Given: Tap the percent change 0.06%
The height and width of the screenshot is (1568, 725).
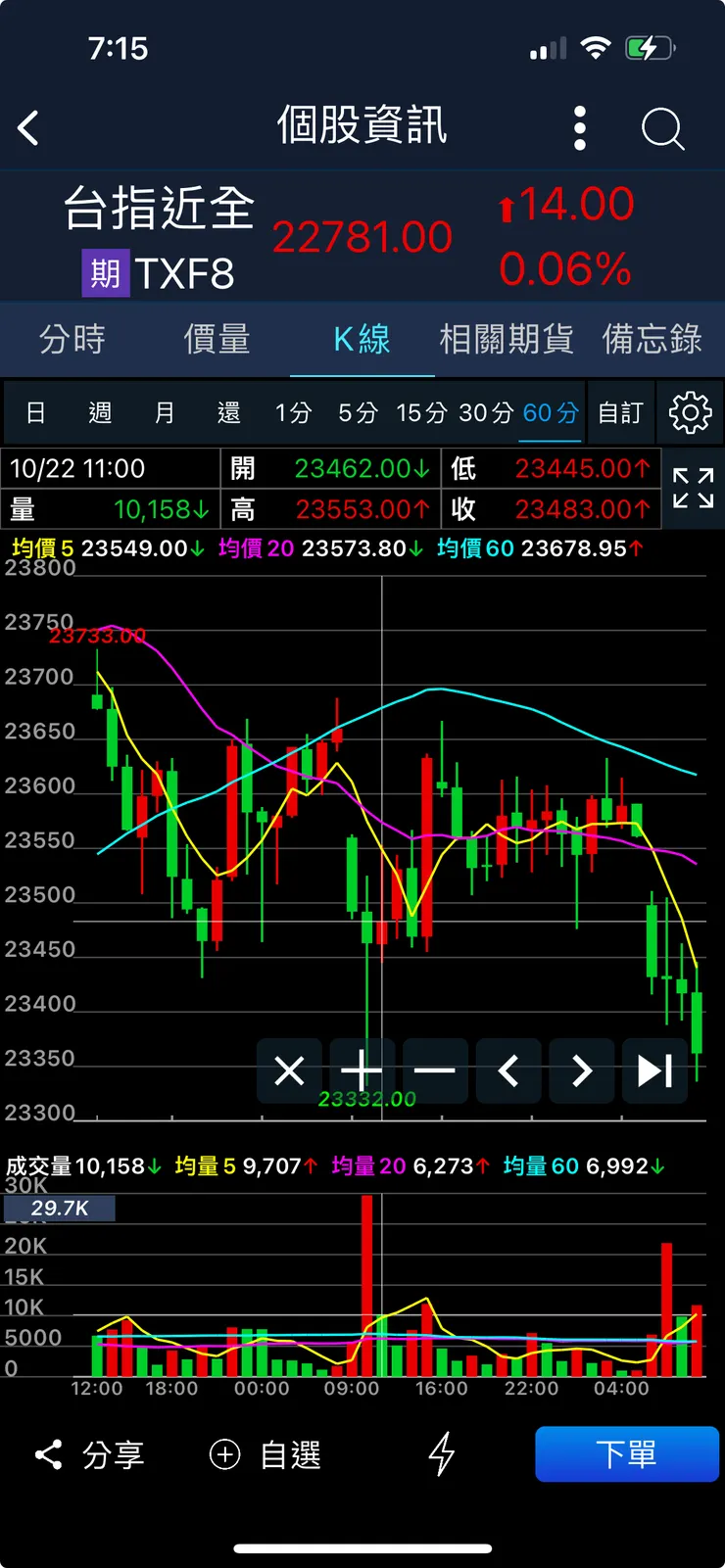Looking at the screenshot, I should pos(565,269).
